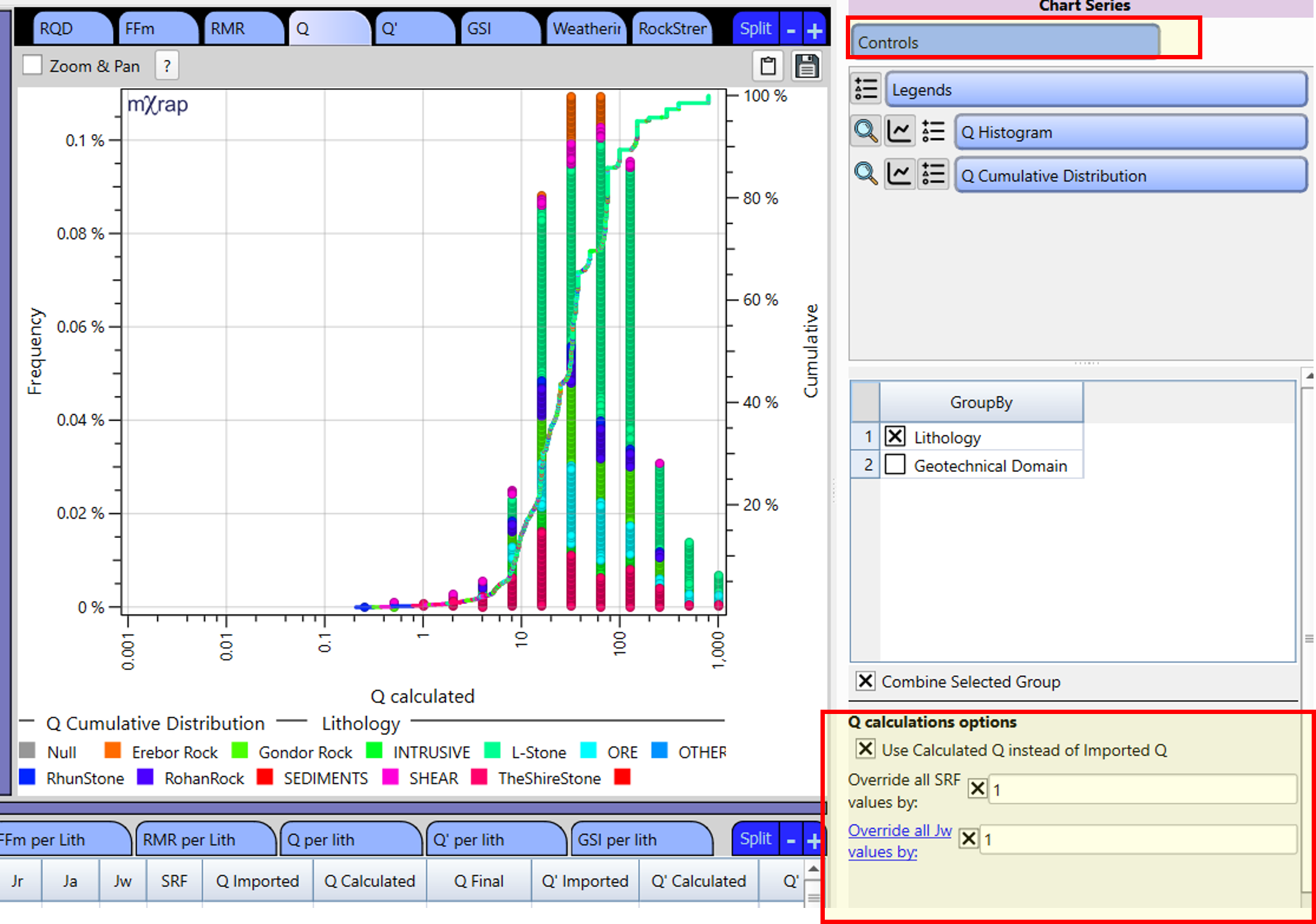Image resolution: width=1316 pixels, height=924 pixels.
Task: Enable the Zoom & Pan checkbox
Action: [x=32, y=64]
